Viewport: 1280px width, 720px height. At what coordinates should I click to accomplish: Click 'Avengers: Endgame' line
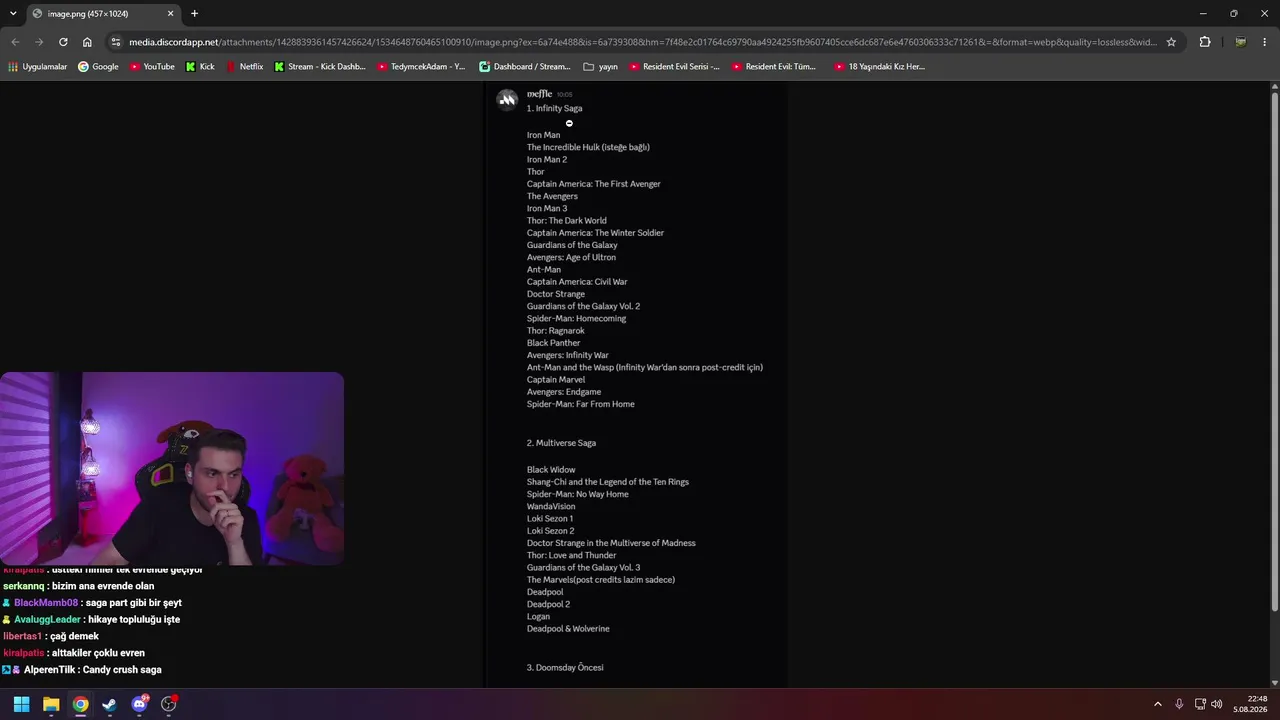(564, 392)
